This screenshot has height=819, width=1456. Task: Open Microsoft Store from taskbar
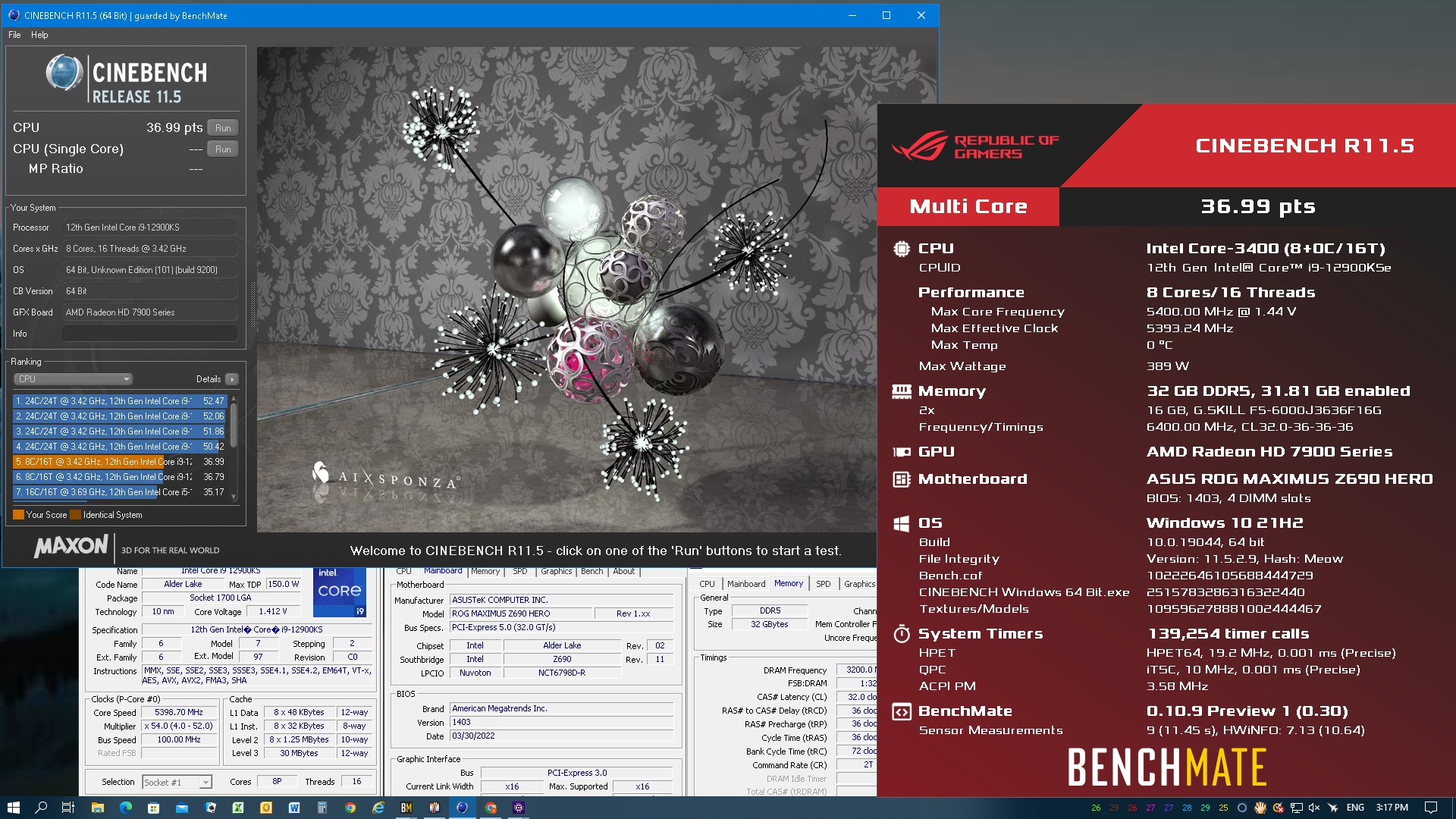coord(153,808)
